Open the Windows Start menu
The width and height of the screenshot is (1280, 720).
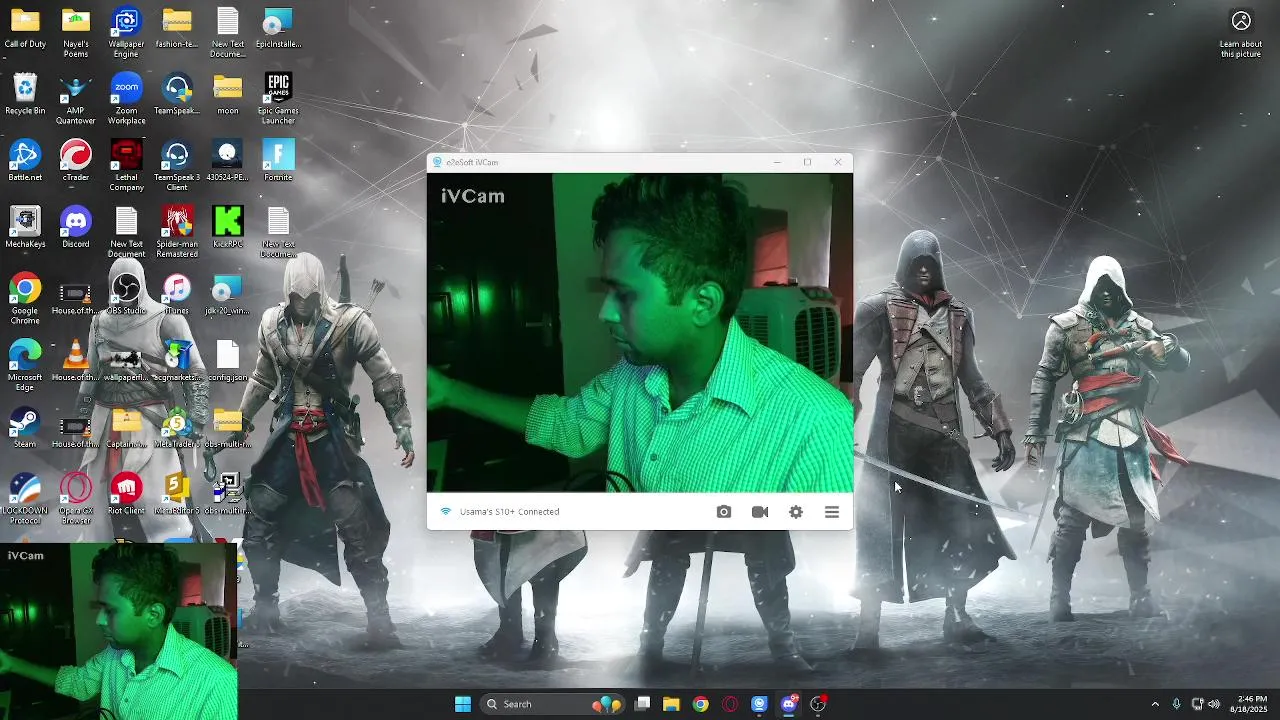(x=463, y=704)
